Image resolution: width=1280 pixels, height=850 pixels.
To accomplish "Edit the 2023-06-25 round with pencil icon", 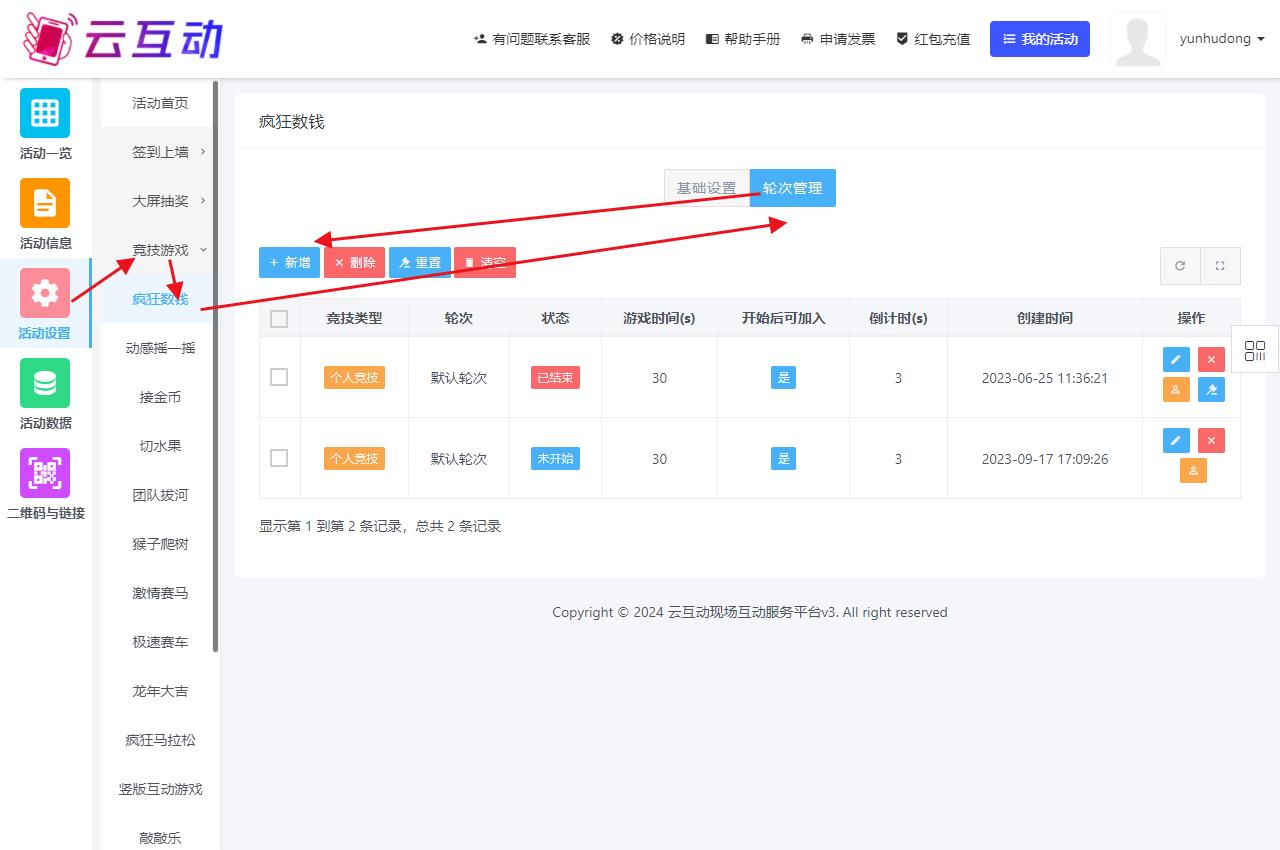I will 1177,359.
